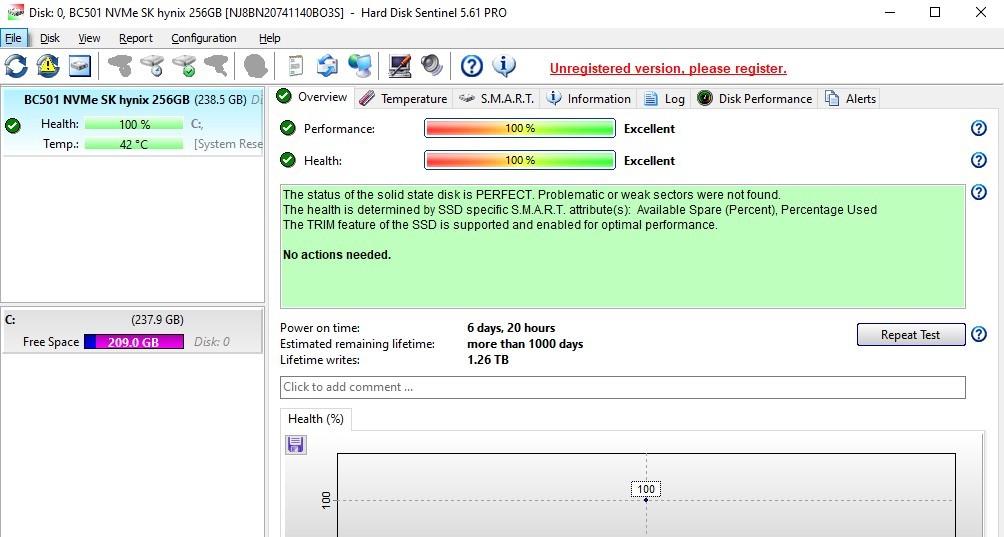
Task: Click the green Temp. 42 °C bar
Action: (134, 144)
